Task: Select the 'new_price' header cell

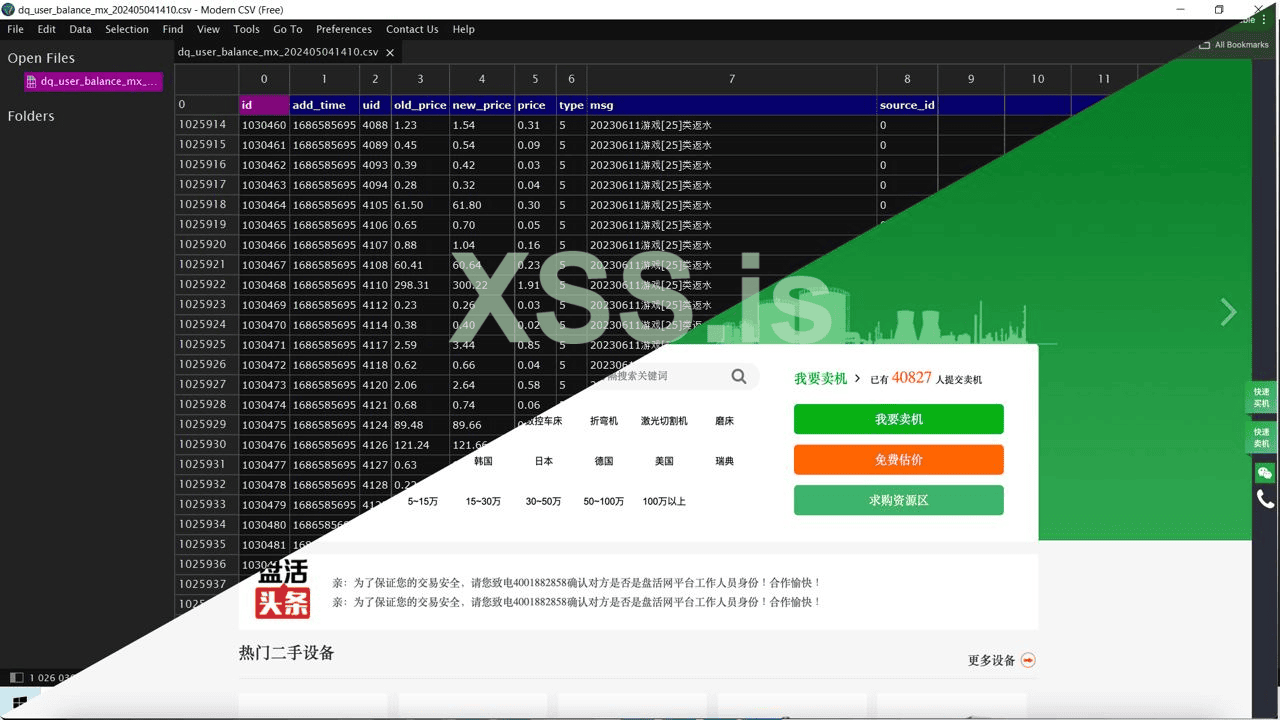Action: click(x=482, y=105)
